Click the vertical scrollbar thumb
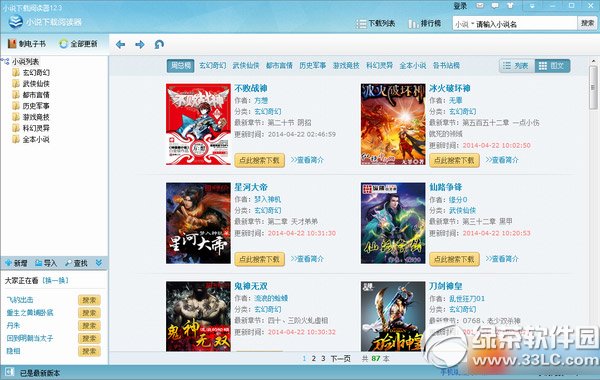The image size is (600, 380). tap(593, 87)
